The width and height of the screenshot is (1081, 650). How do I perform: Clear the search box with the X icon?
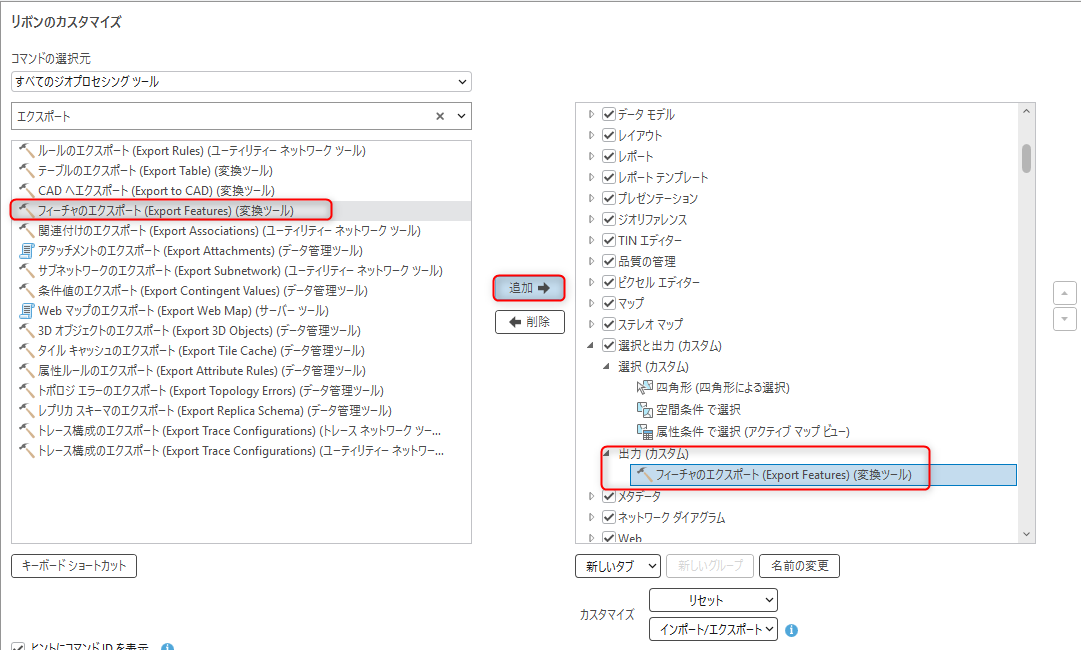coord(440,116)
